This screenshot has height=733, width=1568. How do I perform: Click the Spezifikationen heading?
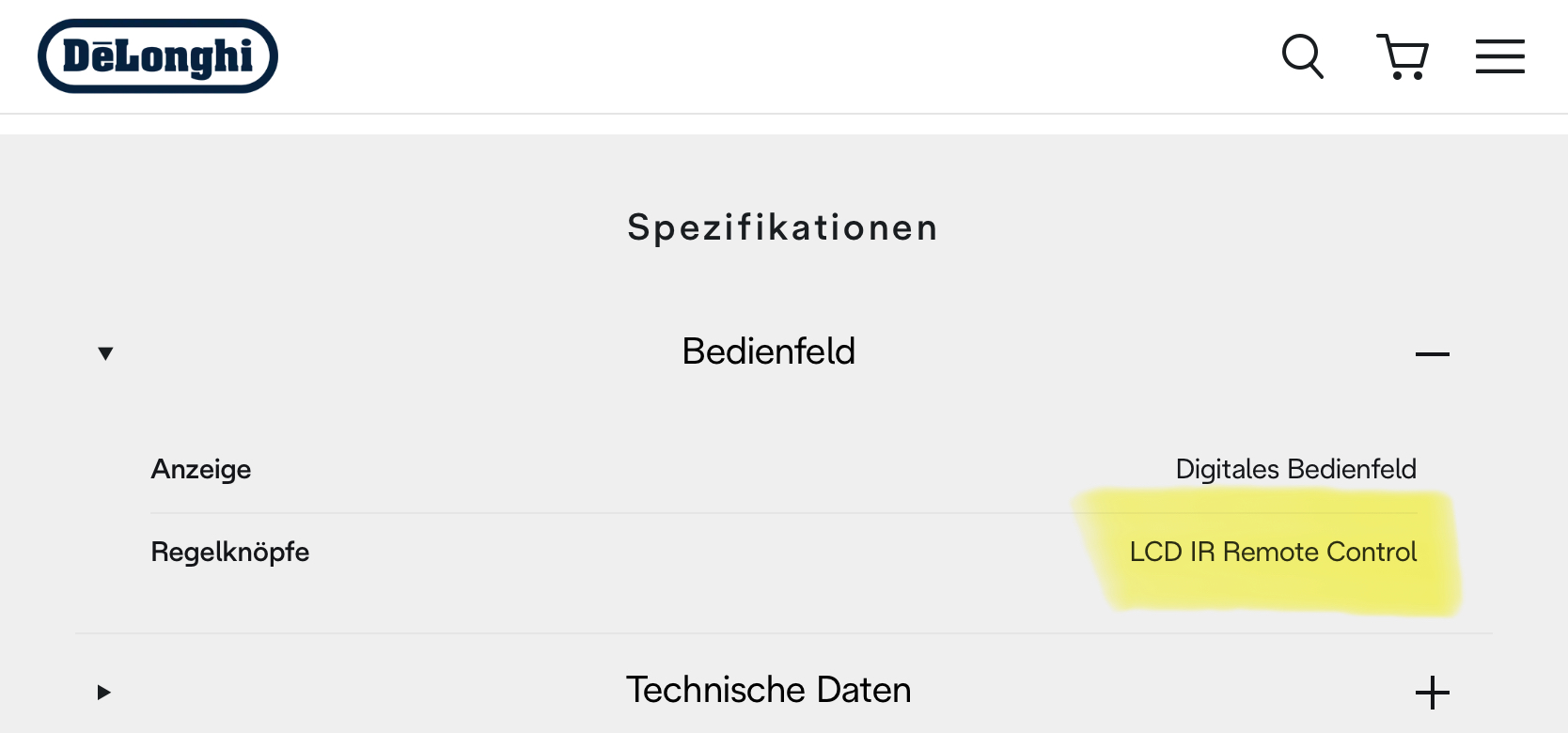click(x=782, y=227)
